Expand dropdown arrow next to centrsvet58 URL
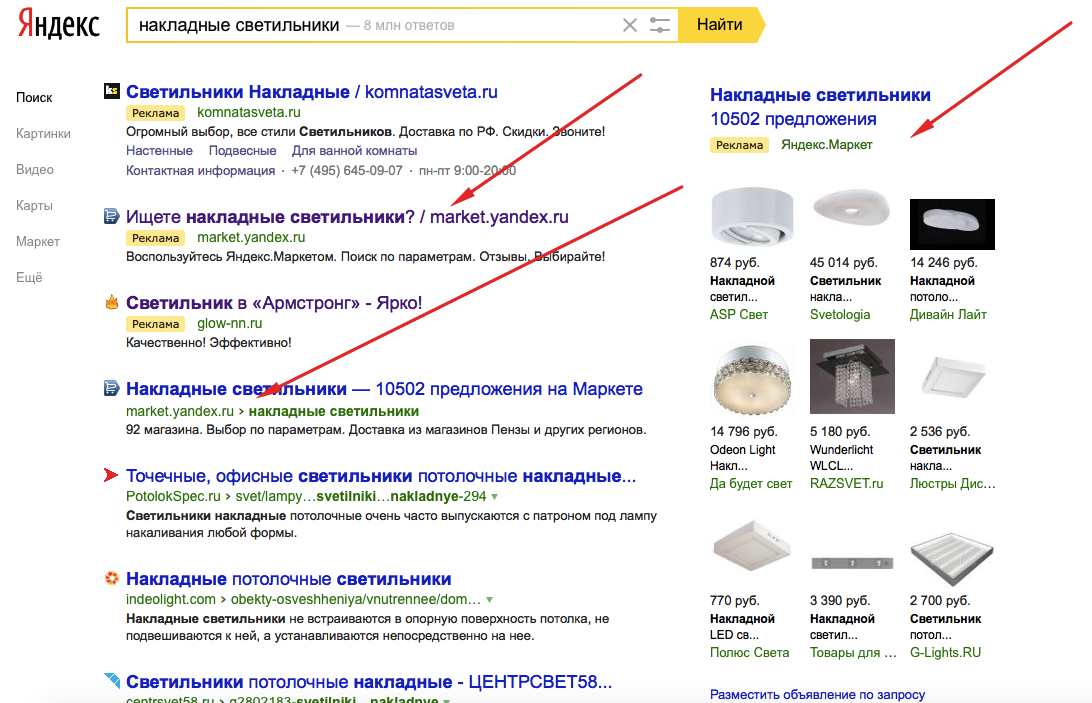The width and height of the screenshot is (1092, 703). point(446,700)
